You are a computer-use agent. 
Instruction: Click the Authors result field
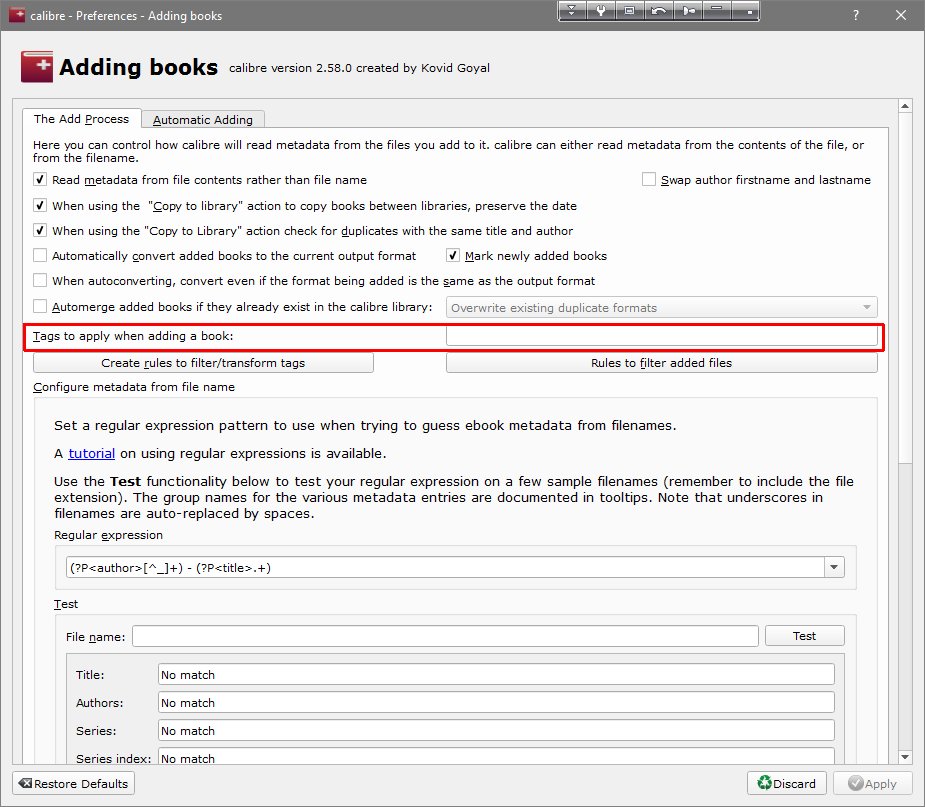pyautogui.click(x=496, y=702)
